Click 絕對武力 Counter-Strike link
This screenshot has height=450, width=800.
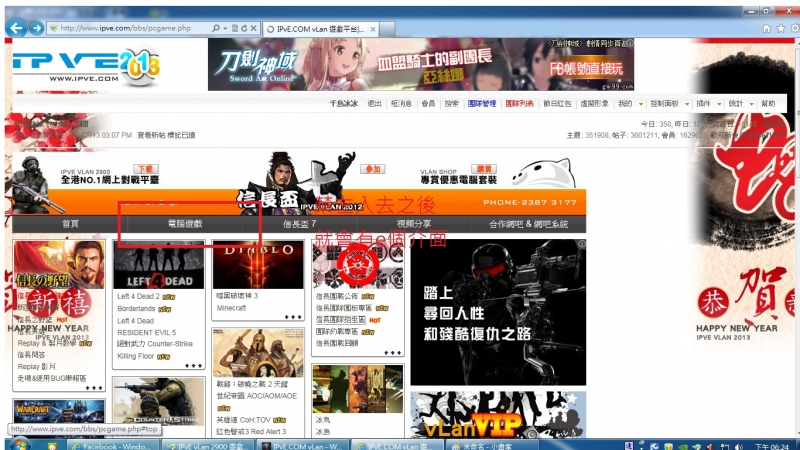click(155, 344)
